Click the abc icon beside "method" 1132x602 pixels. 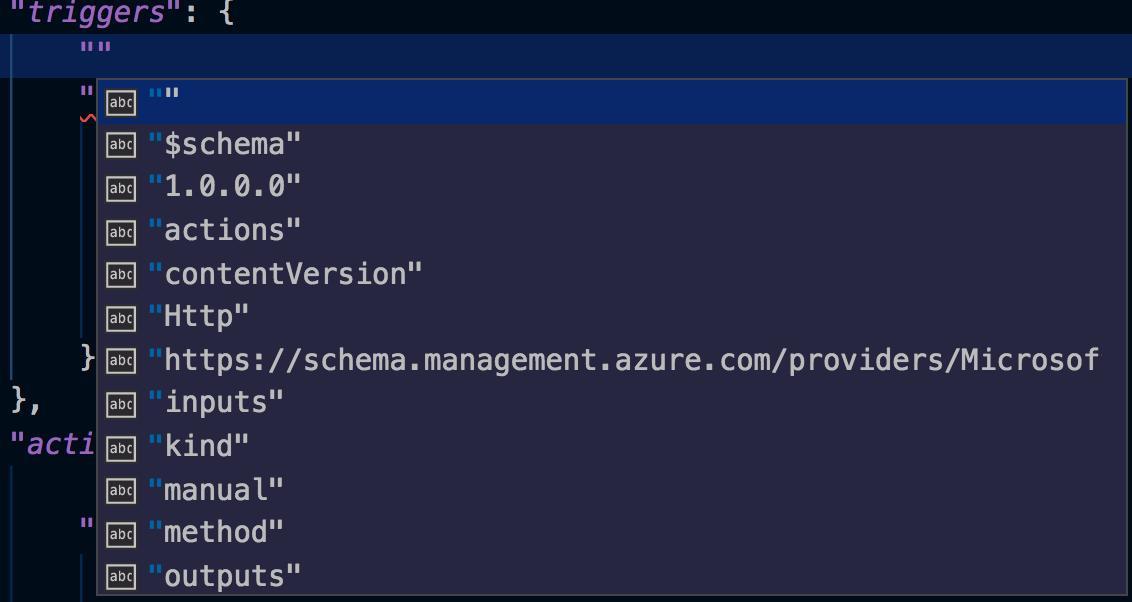pyautogui.click(x=120, y=533)
